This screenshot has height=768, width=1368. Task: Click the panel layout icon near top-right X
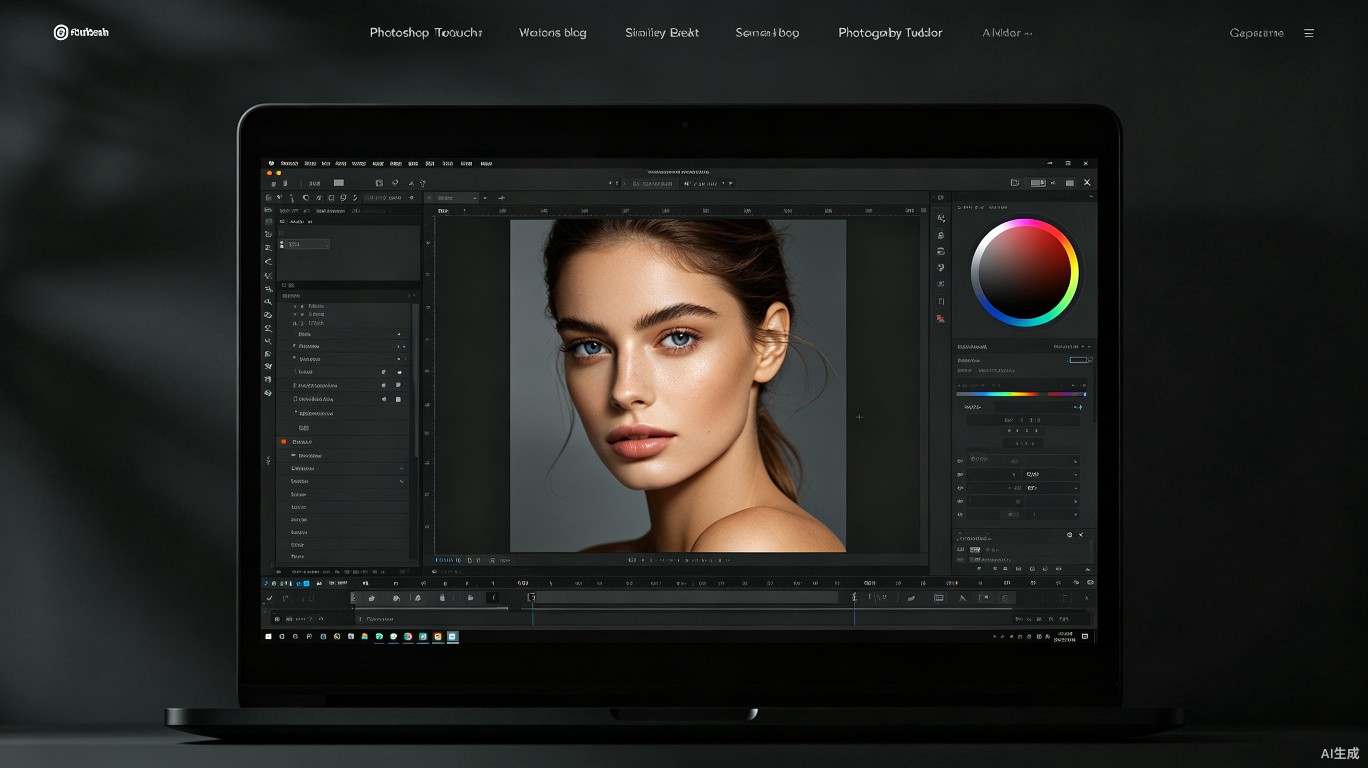click(1038, 183)
